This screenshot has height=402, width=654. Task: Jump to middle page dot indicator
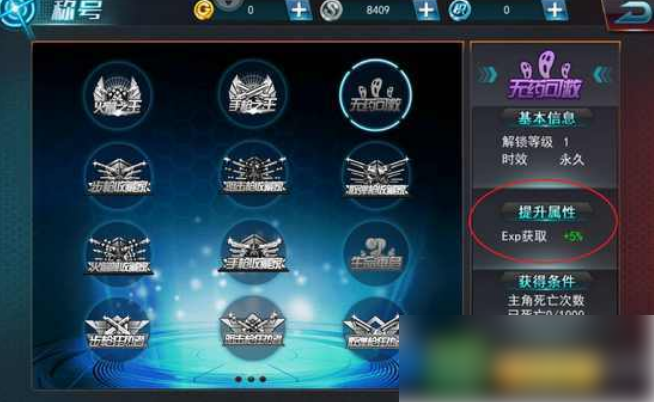tap(251, 379)
